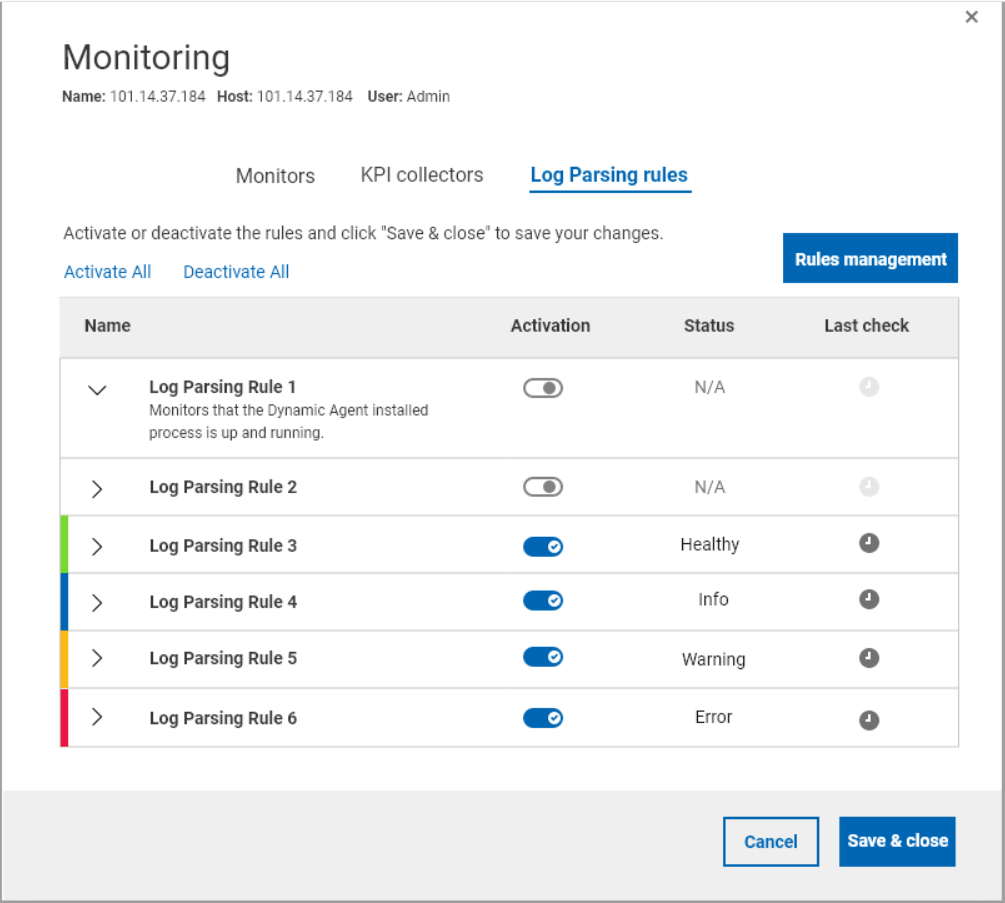Viewport: 1005px width, 903px height.
Task: Open Rules management
Action: click(x=869, y=258)
